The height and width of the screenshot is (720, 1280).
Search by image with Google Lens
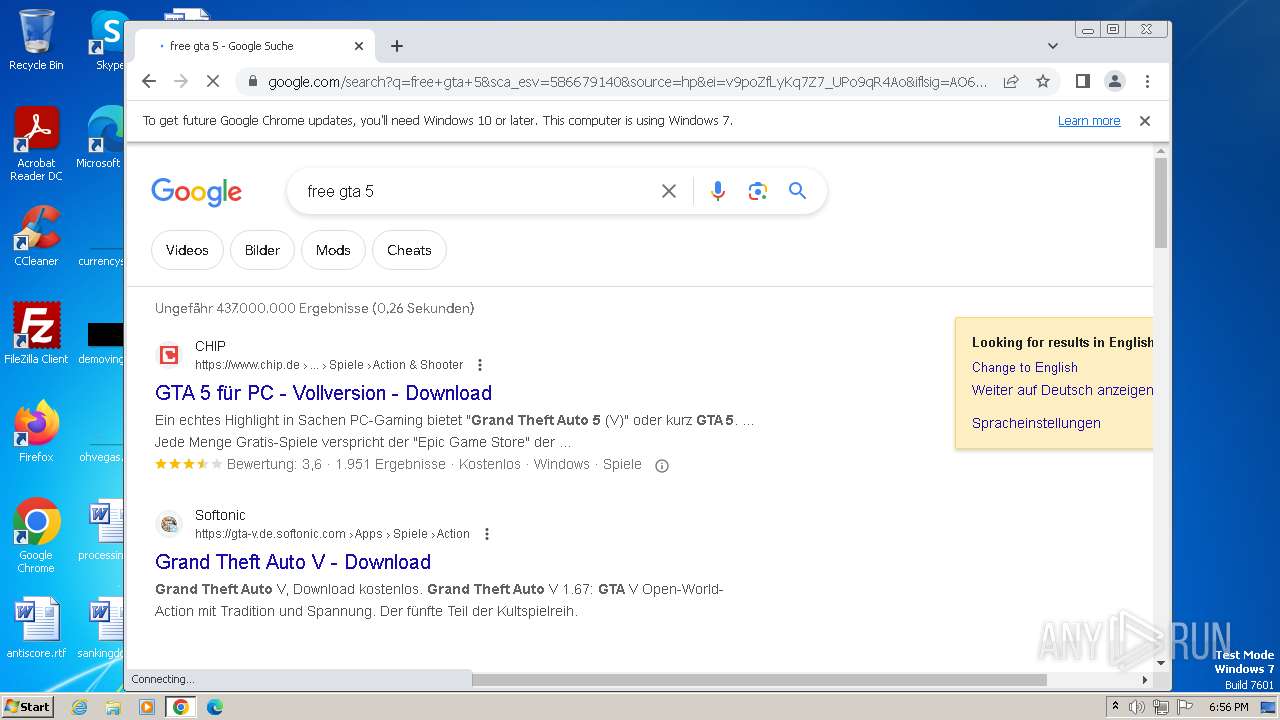pyautogui.click(x=757, y=191)
